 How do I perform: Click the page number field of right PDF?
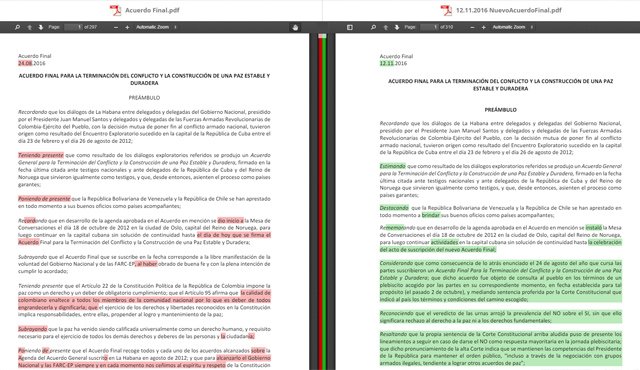[429, 27]
